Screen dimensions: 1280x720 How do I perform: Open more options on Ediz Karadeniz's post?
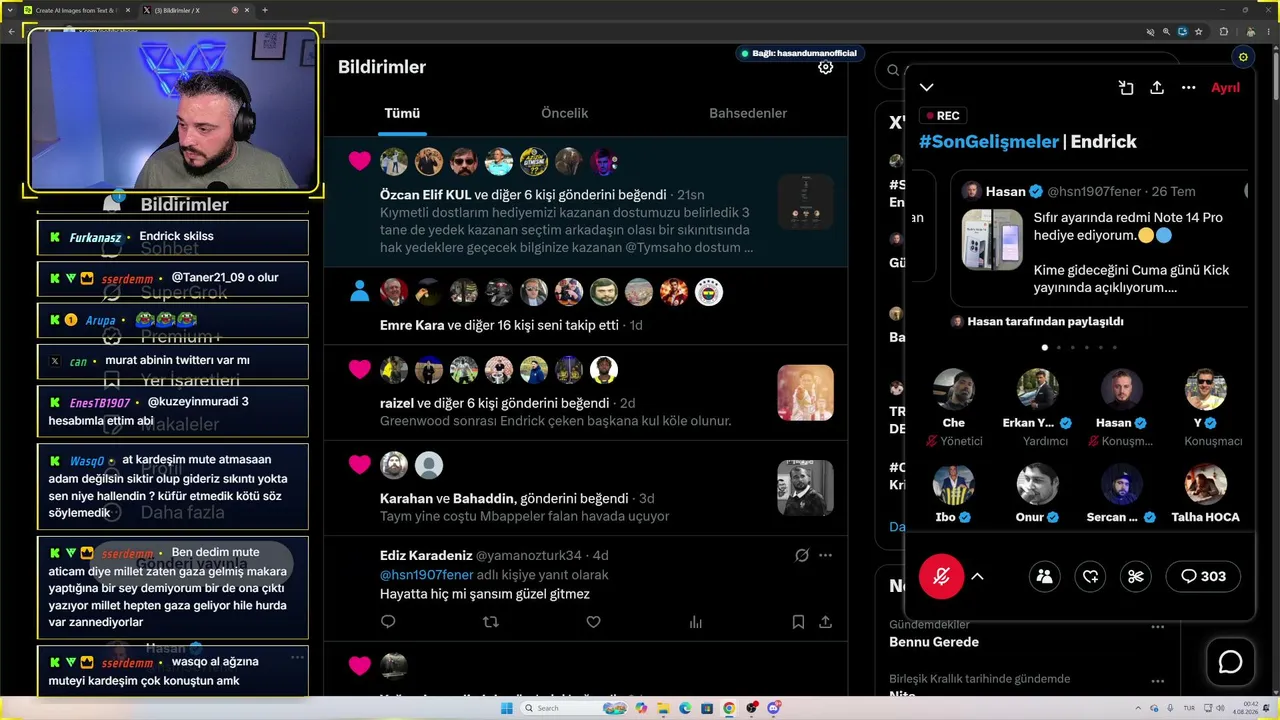pos(825,555)
